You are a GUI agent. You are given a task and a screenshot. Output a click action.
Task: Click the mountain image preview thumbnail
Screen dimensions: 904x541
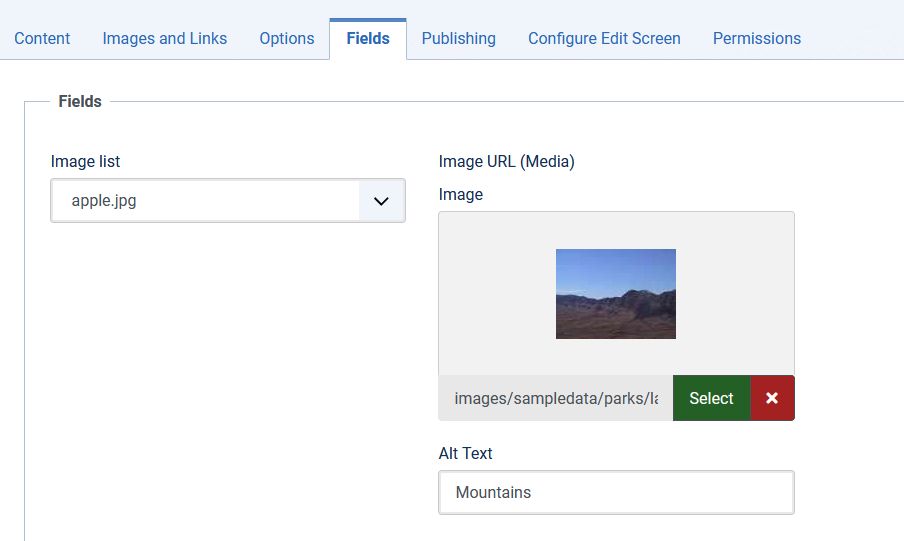pos(616,294)
